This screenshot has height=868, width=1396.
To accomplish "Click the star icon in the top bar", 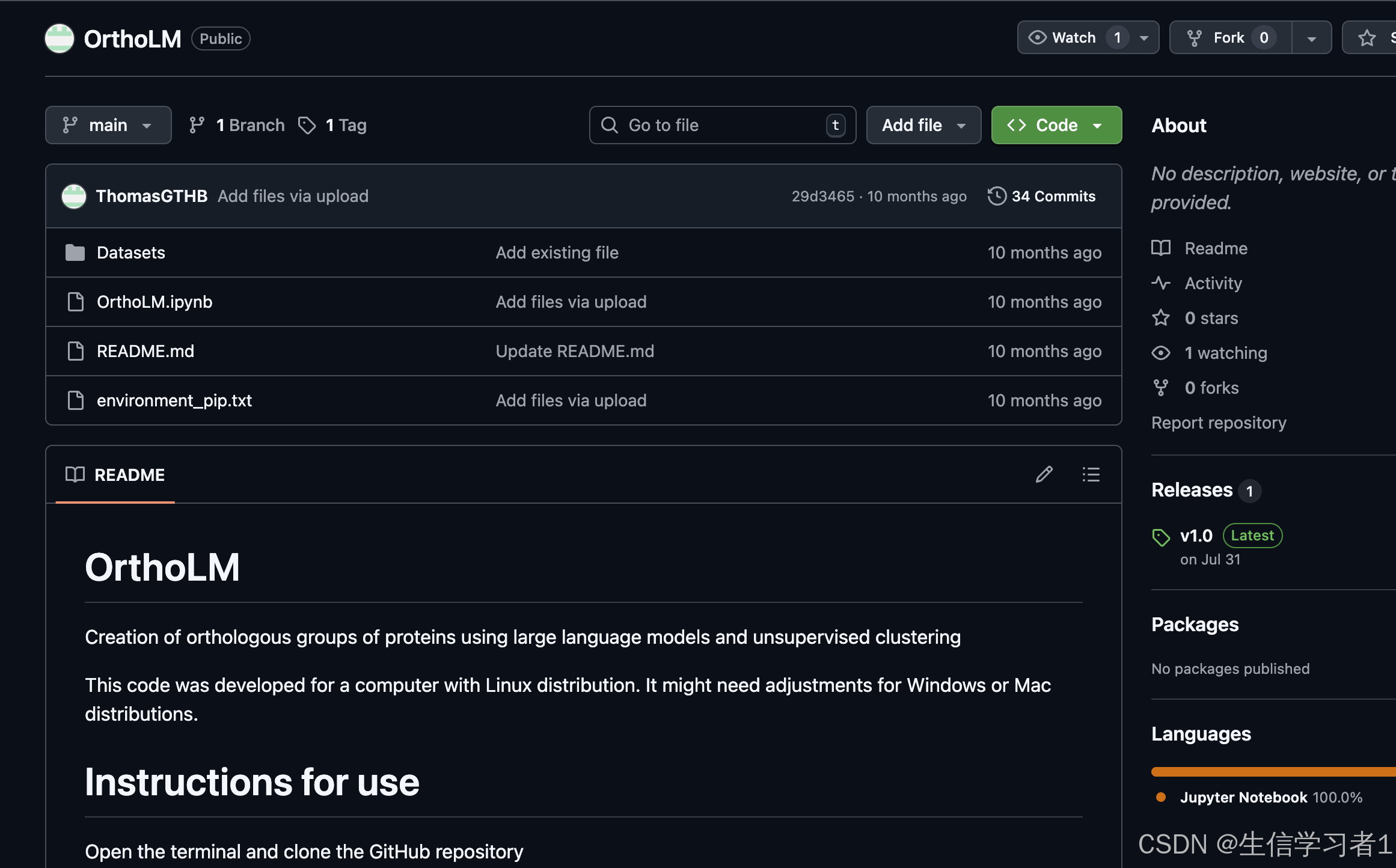I will 1367,38.
